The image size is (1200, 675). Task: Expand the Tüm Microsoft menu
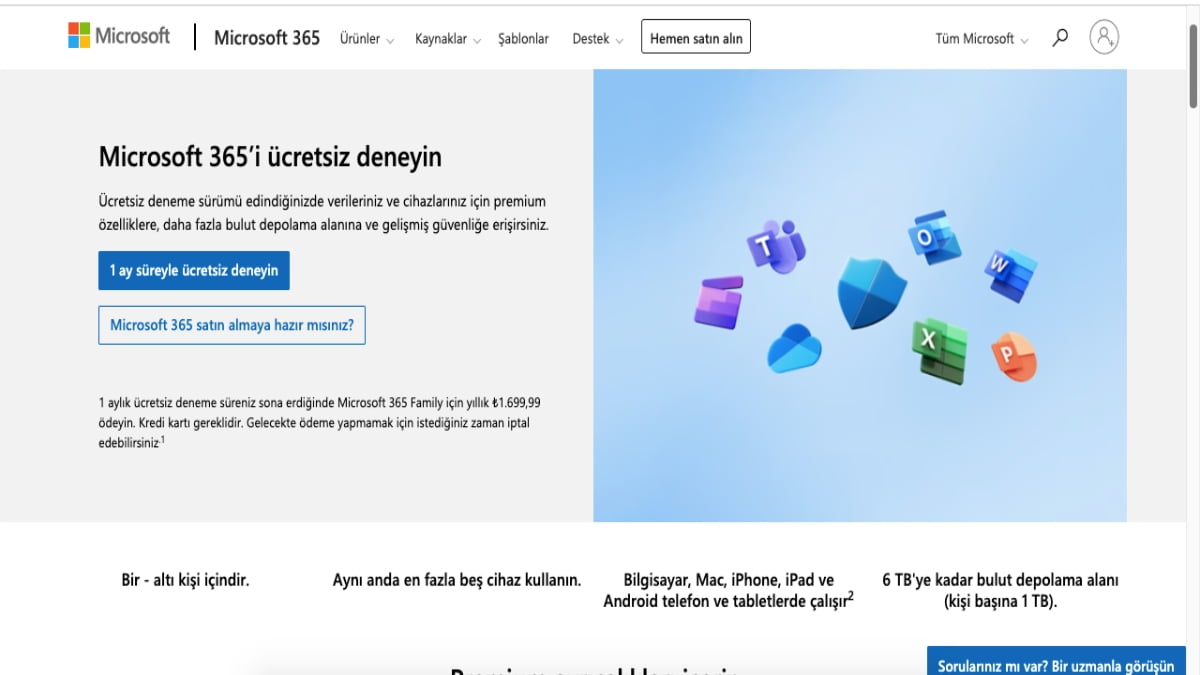981,39
